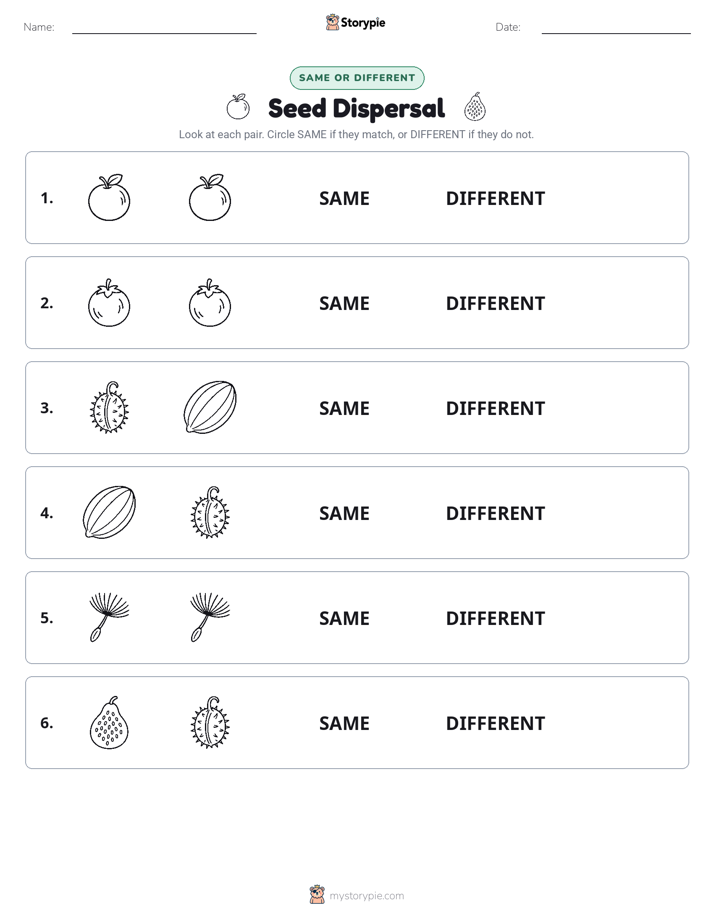Click the dotted pear fruit in row 6

point(109,722)
